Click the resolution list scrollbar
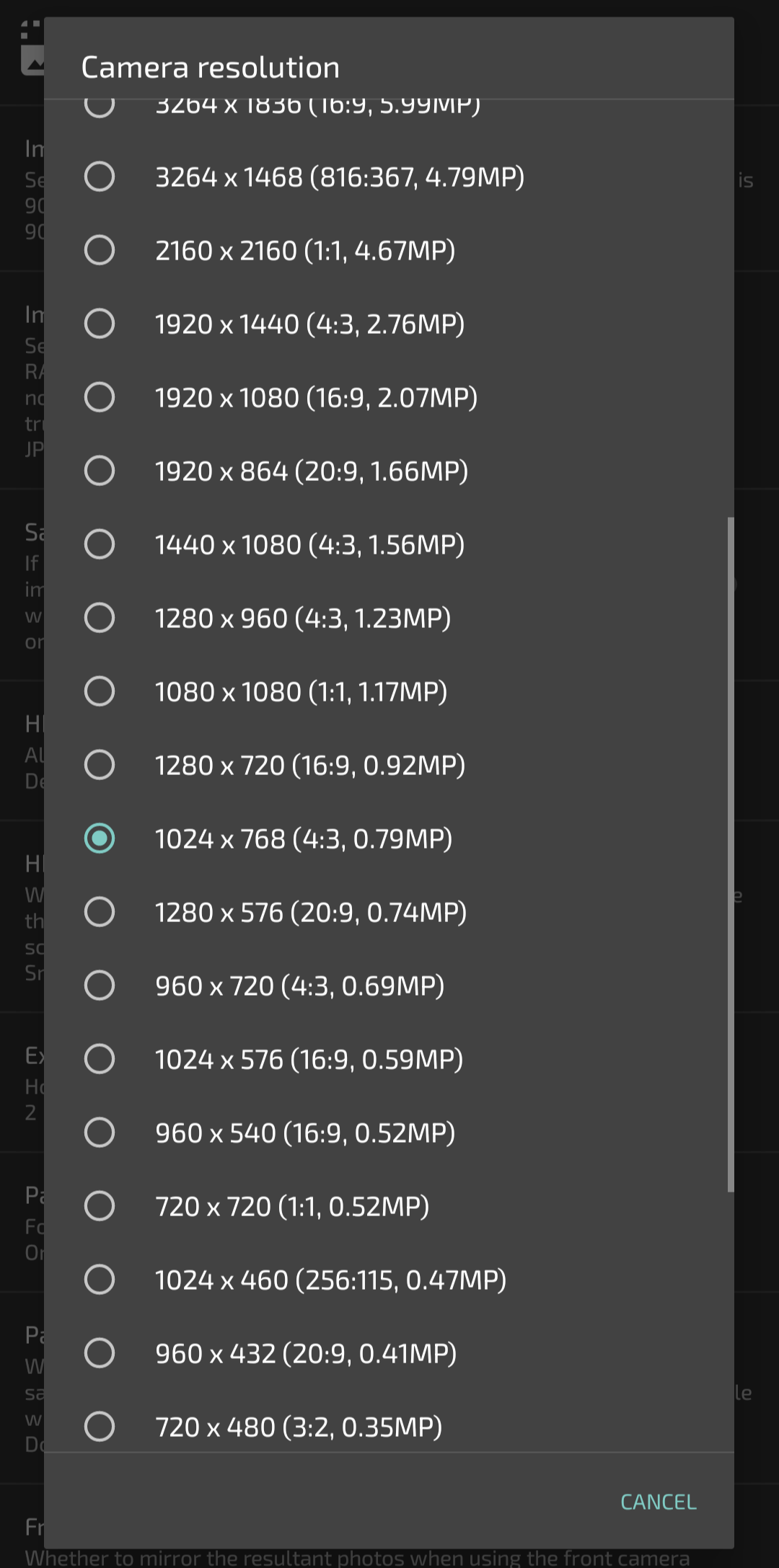This screenshot has width=779, height=1568. tap(730, 854)
